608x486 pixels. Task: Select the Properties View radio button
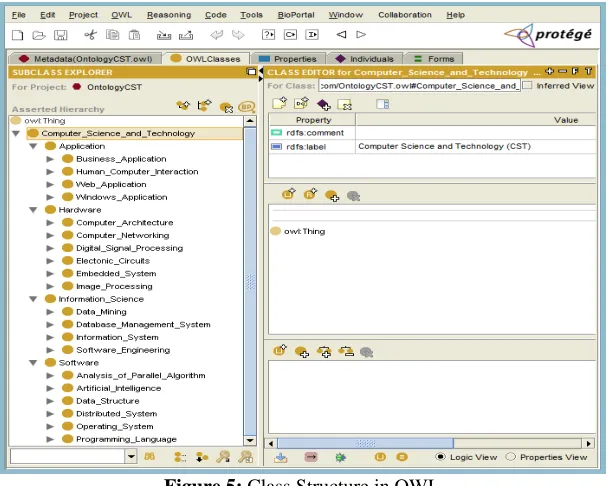pos(510,457)
